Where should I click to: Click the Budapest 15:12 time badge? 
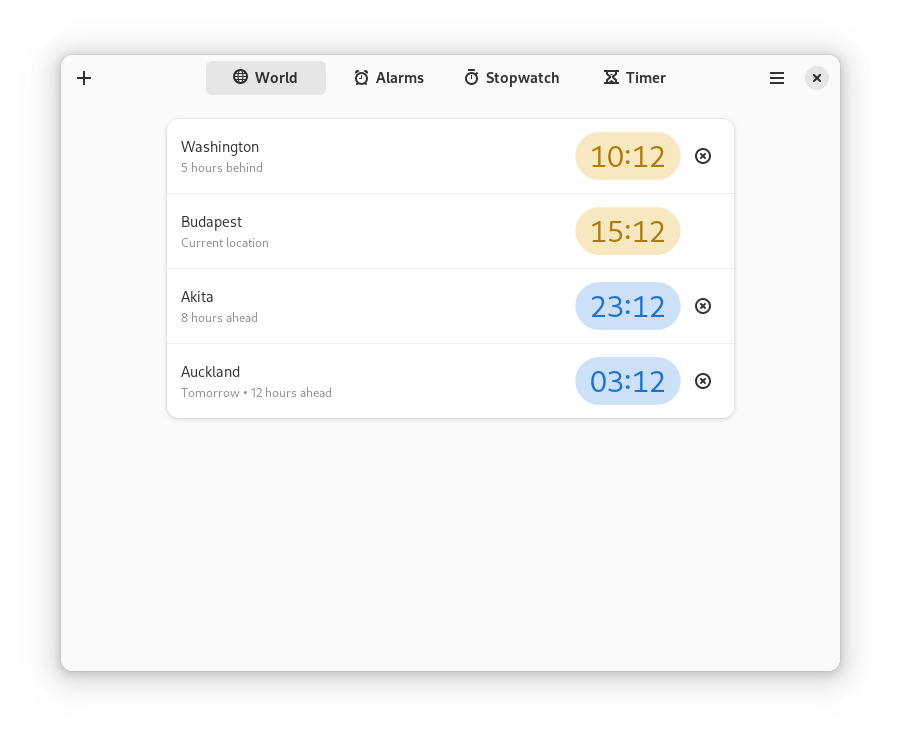coord(627,231)
